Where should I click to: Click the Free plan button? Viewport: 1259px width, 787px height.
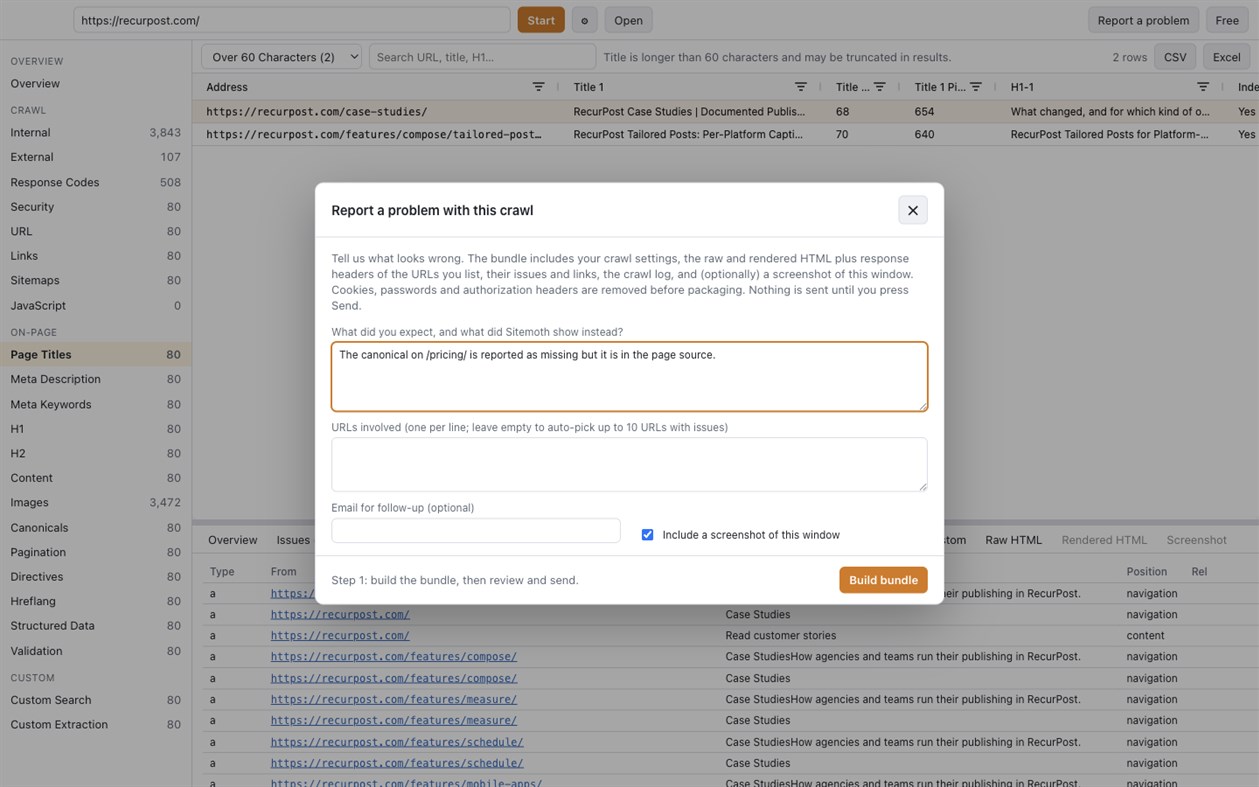point(1227,20)
